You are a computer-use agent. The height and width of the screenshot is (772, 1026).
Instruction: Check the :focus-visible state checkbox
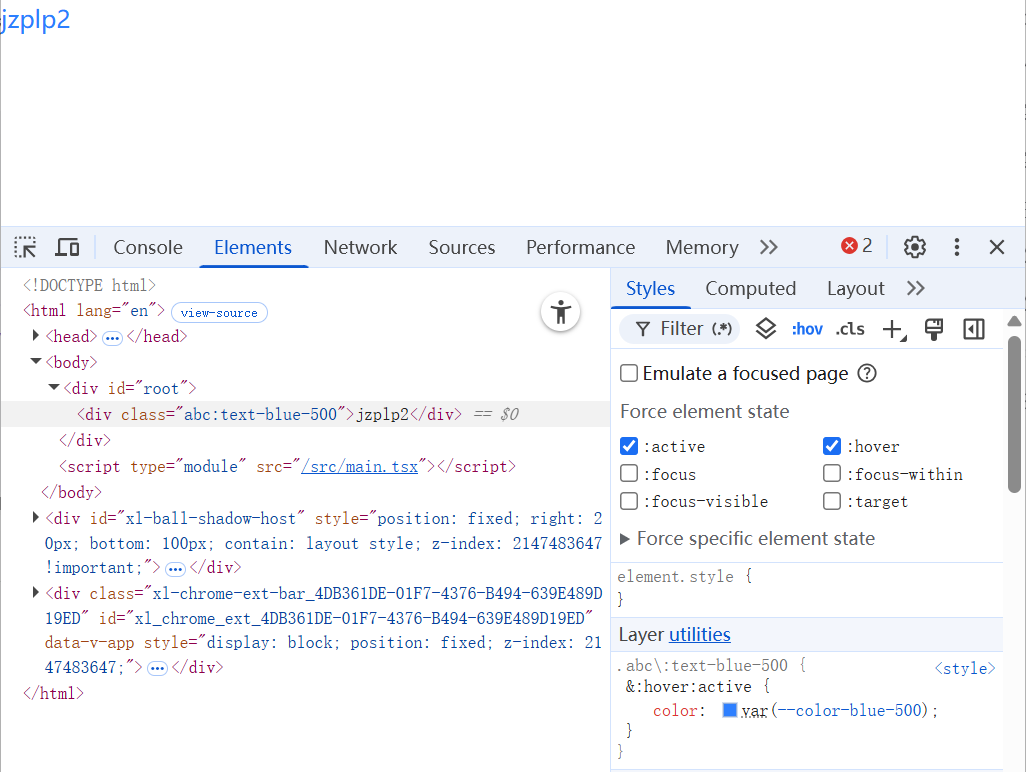click(x=629, y=501)
